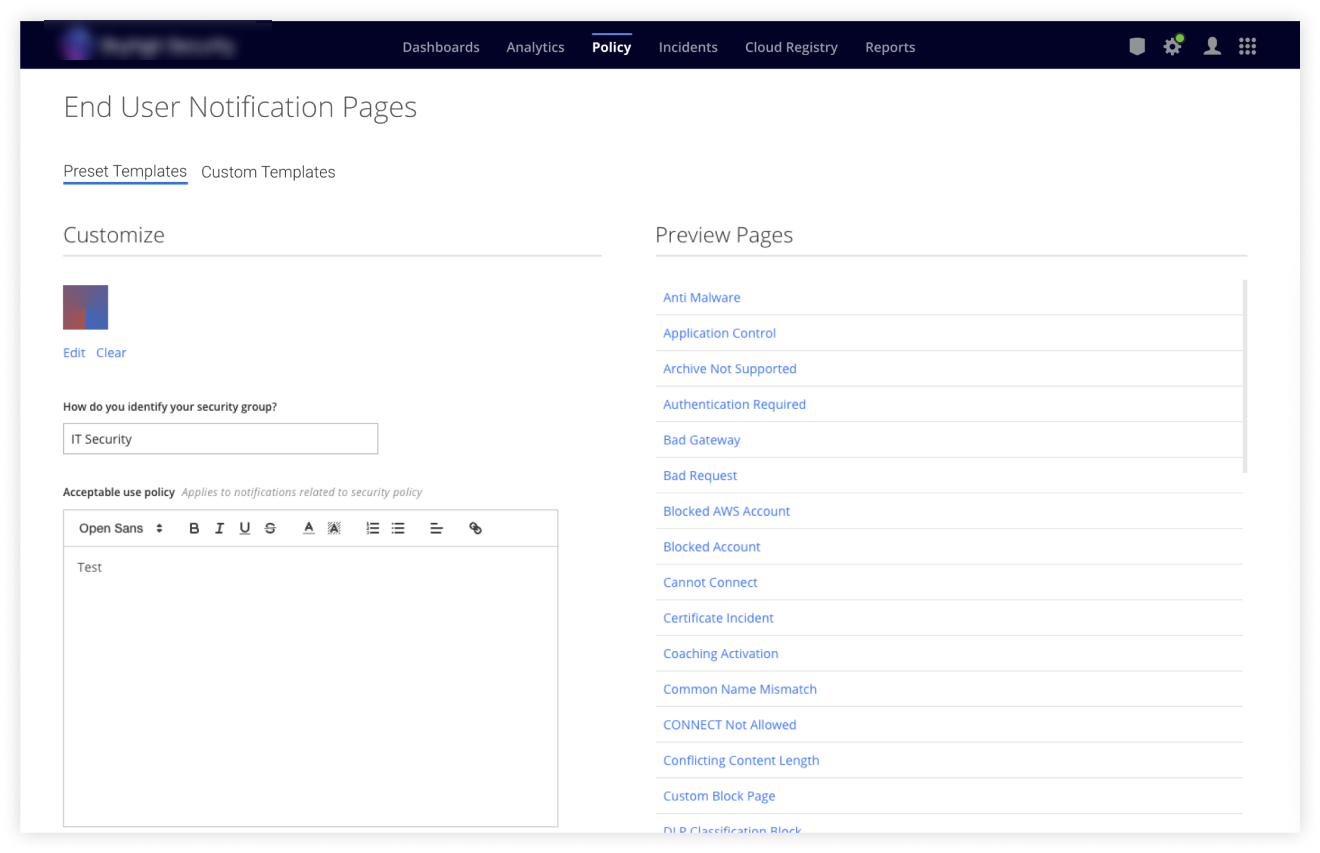Switch to the Custom Templates tab
This screenshot has height=853, width=1320.
tap(268, 172)
